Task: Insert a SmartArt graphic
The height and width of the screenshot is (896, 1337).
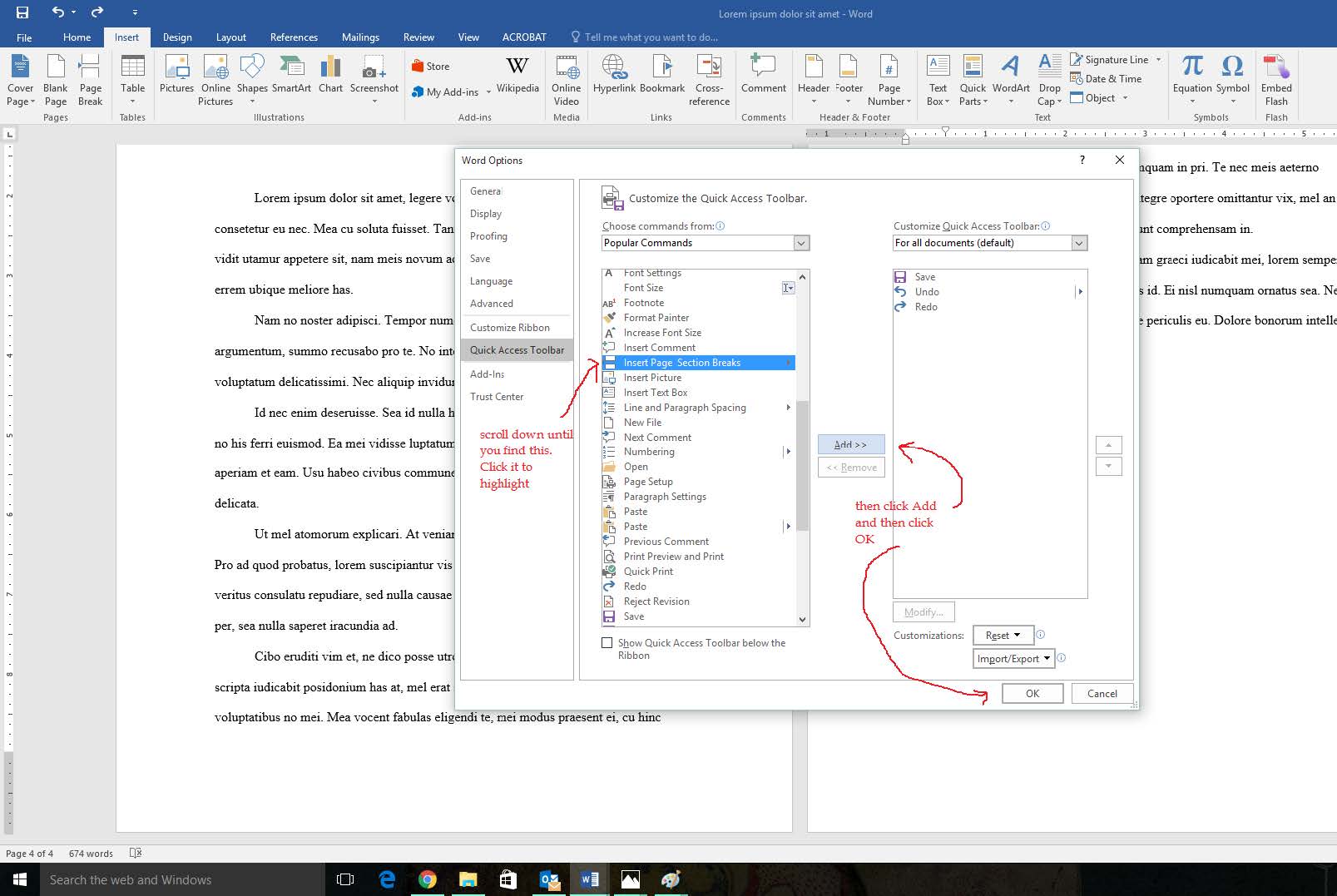Action: (291, 75)
